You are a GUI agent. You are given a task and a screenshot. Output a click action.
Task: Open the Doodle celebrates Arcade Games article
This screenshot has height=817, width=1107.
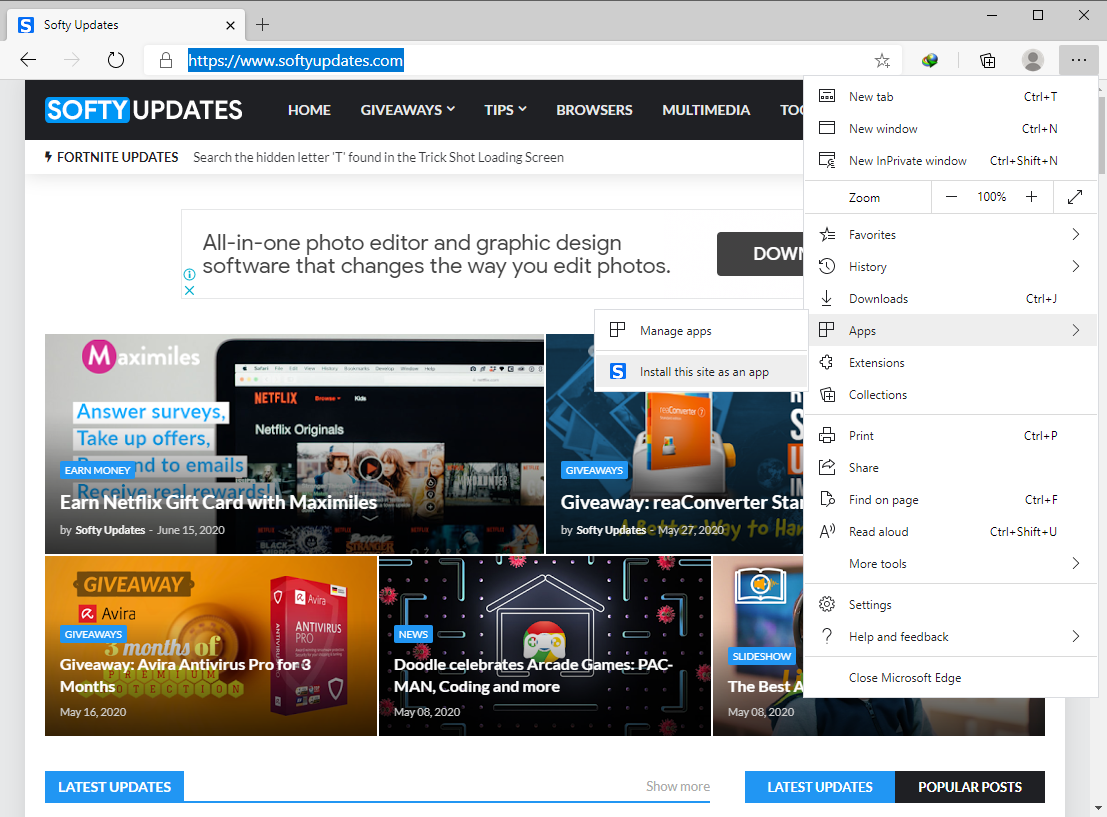click(x=533, y=676)
